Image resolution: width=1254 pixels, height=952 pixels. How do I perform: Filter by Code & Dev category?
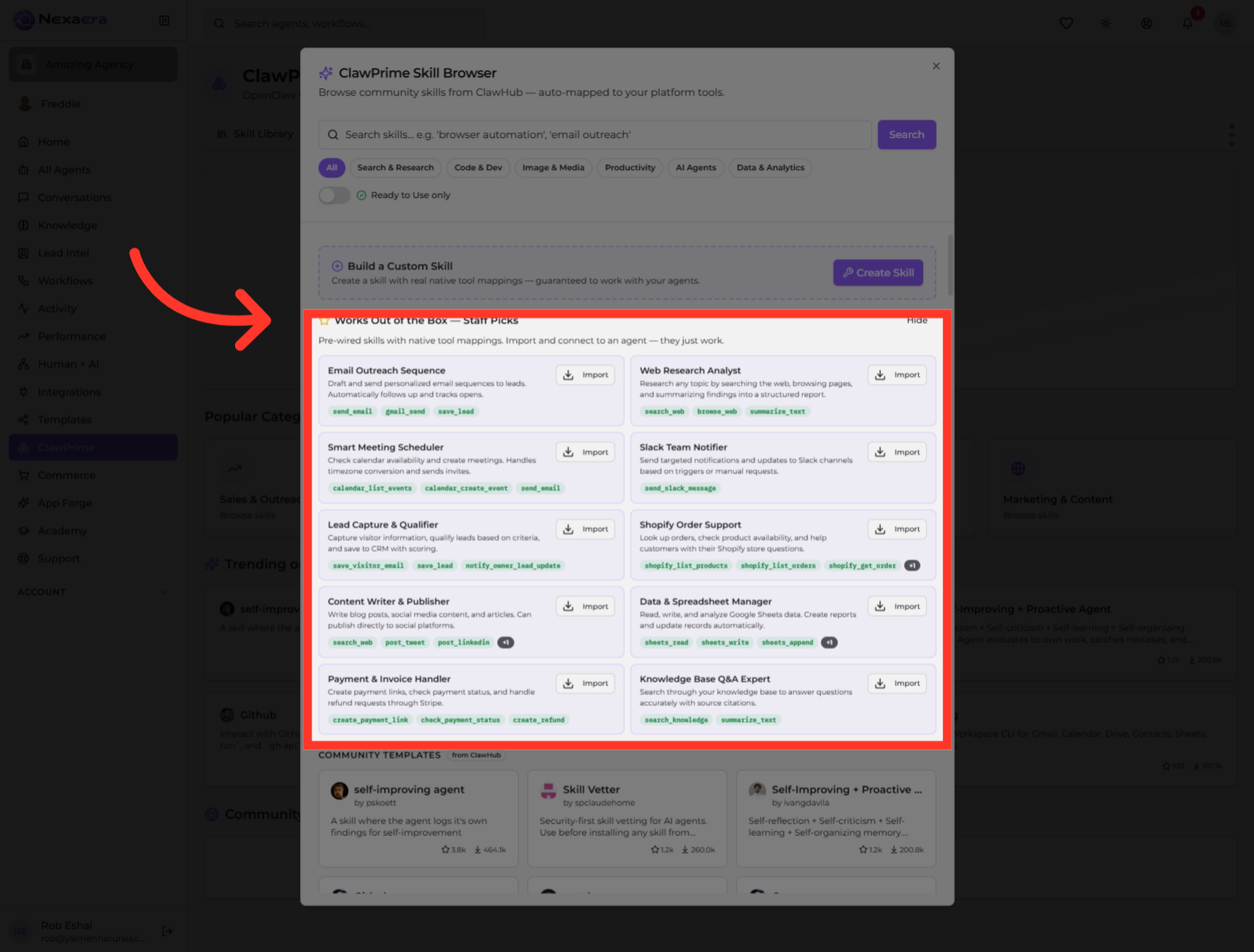[x=478, y=168]
